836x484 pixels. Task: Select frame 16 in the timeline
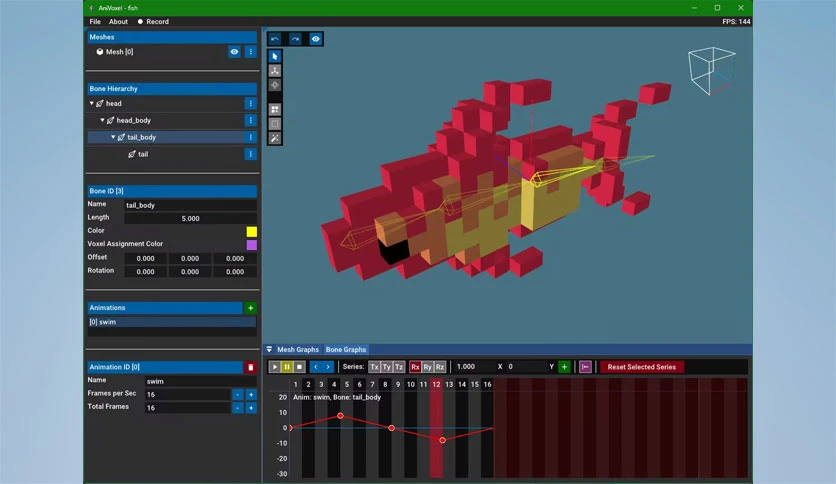tap(487, 385)
